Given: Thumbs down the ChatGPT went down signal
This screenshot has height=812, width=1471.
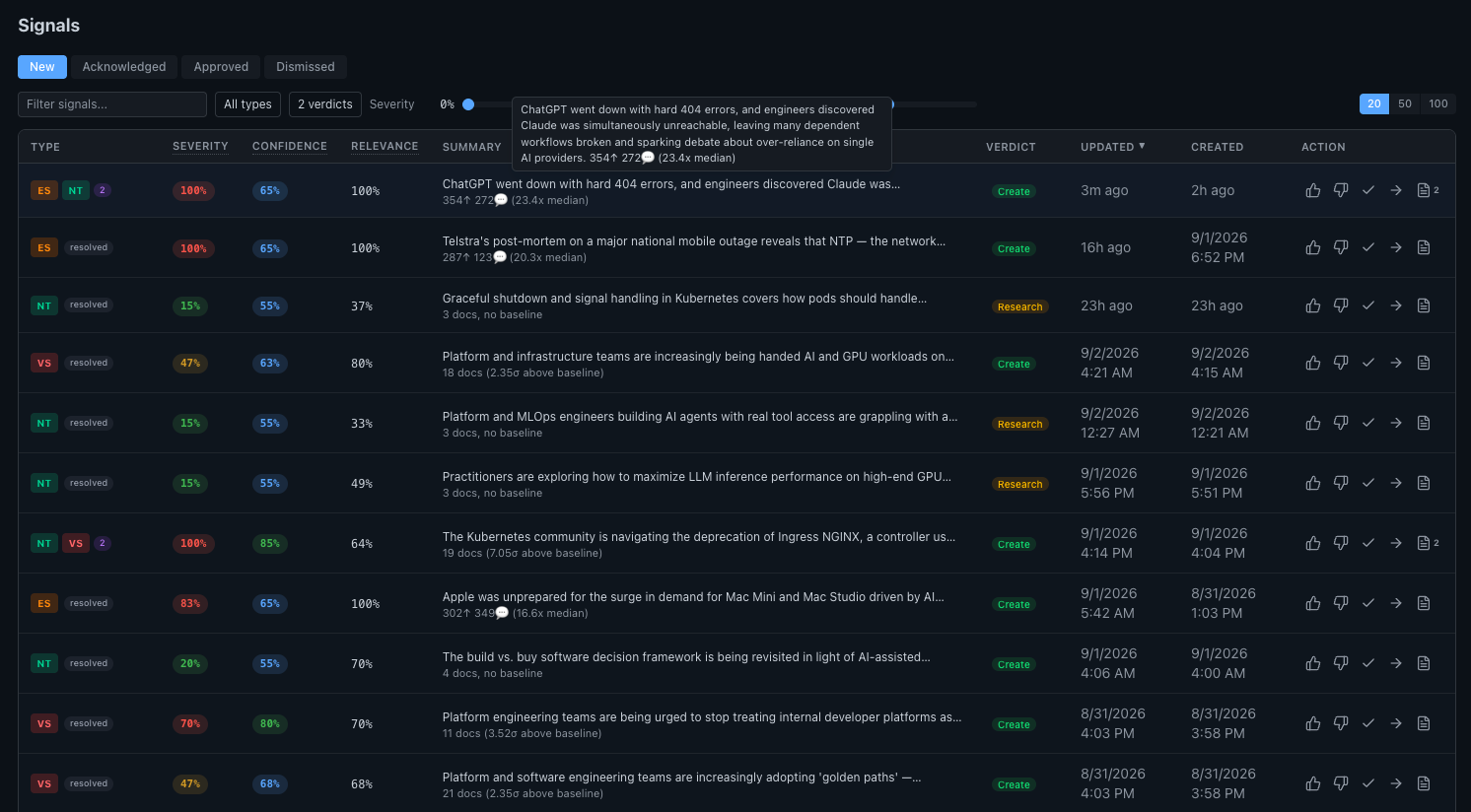Looking at the screenshot, I should (1341, 190).
